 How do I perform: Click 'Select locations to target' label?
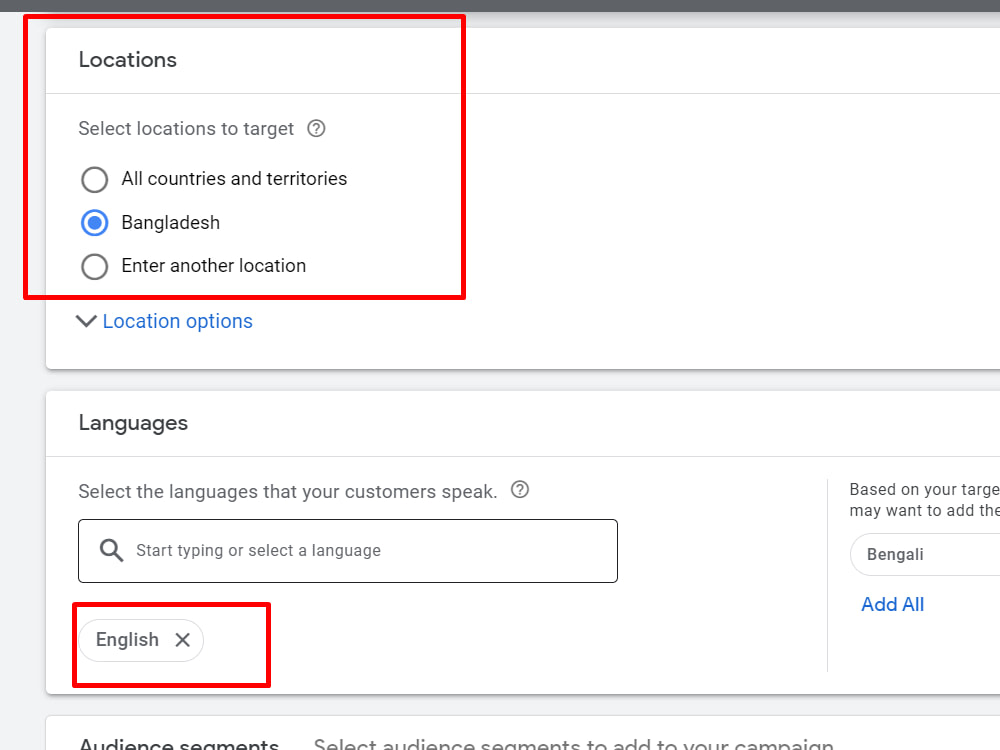coord(186,129)
